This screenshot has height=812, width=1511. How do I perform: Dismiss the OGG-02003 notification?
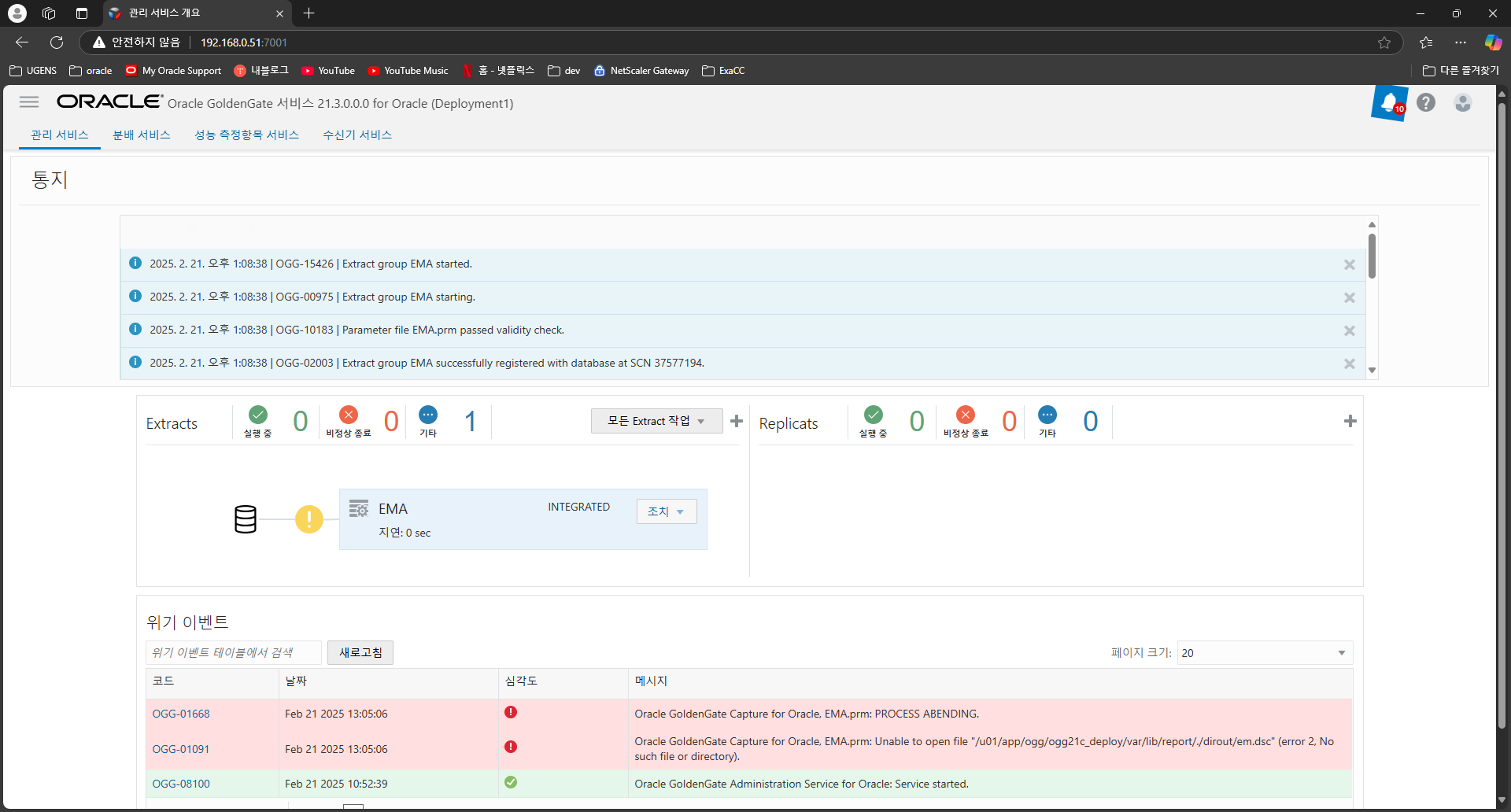pos(1350,364)
